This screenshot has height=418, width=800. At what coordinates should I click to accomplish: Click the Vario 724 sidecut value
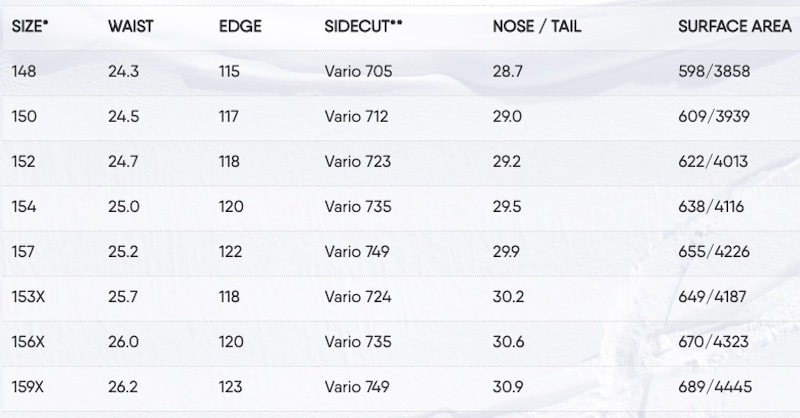click(358, 297)
